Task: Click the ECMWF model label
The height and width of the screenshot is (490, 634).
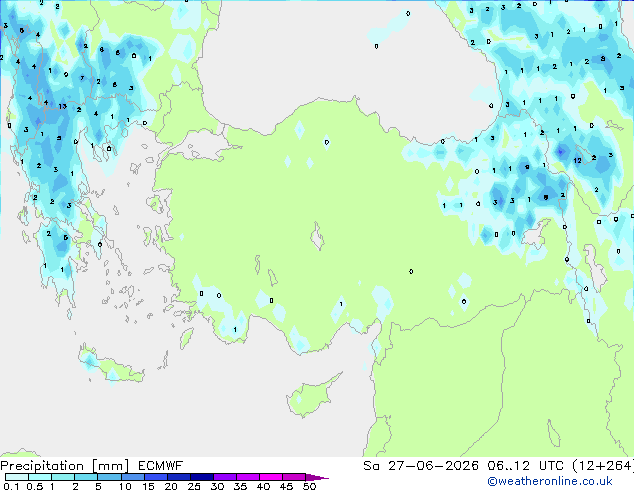Action: pos(160,466)
